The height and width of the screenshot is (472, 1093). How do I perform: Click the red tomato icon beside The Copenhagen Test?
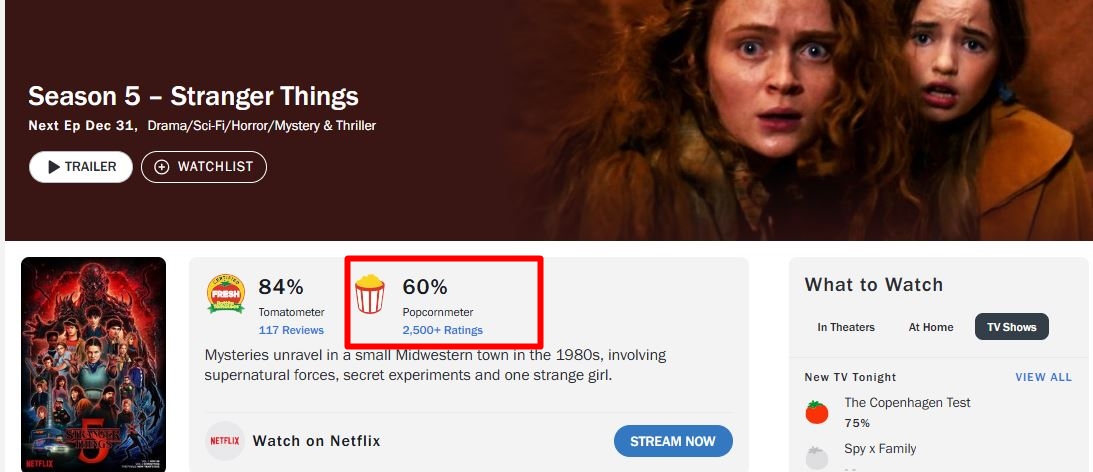tap(818, 412)
